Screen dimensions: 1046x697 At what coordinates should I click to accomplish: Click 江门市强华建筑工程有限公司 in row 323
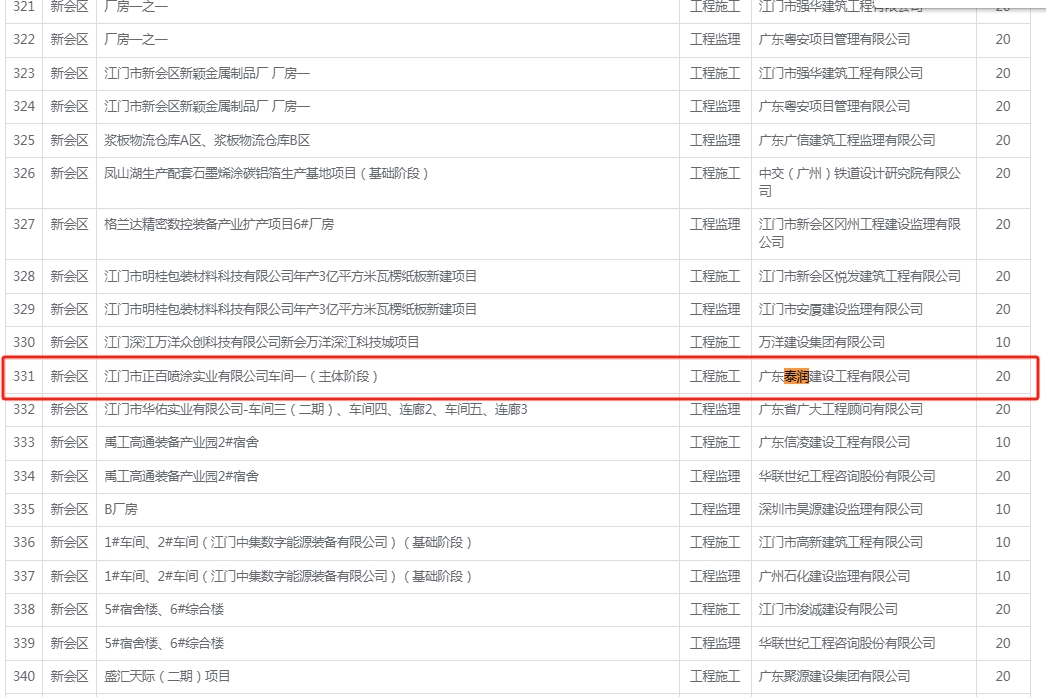coord(841,73)
